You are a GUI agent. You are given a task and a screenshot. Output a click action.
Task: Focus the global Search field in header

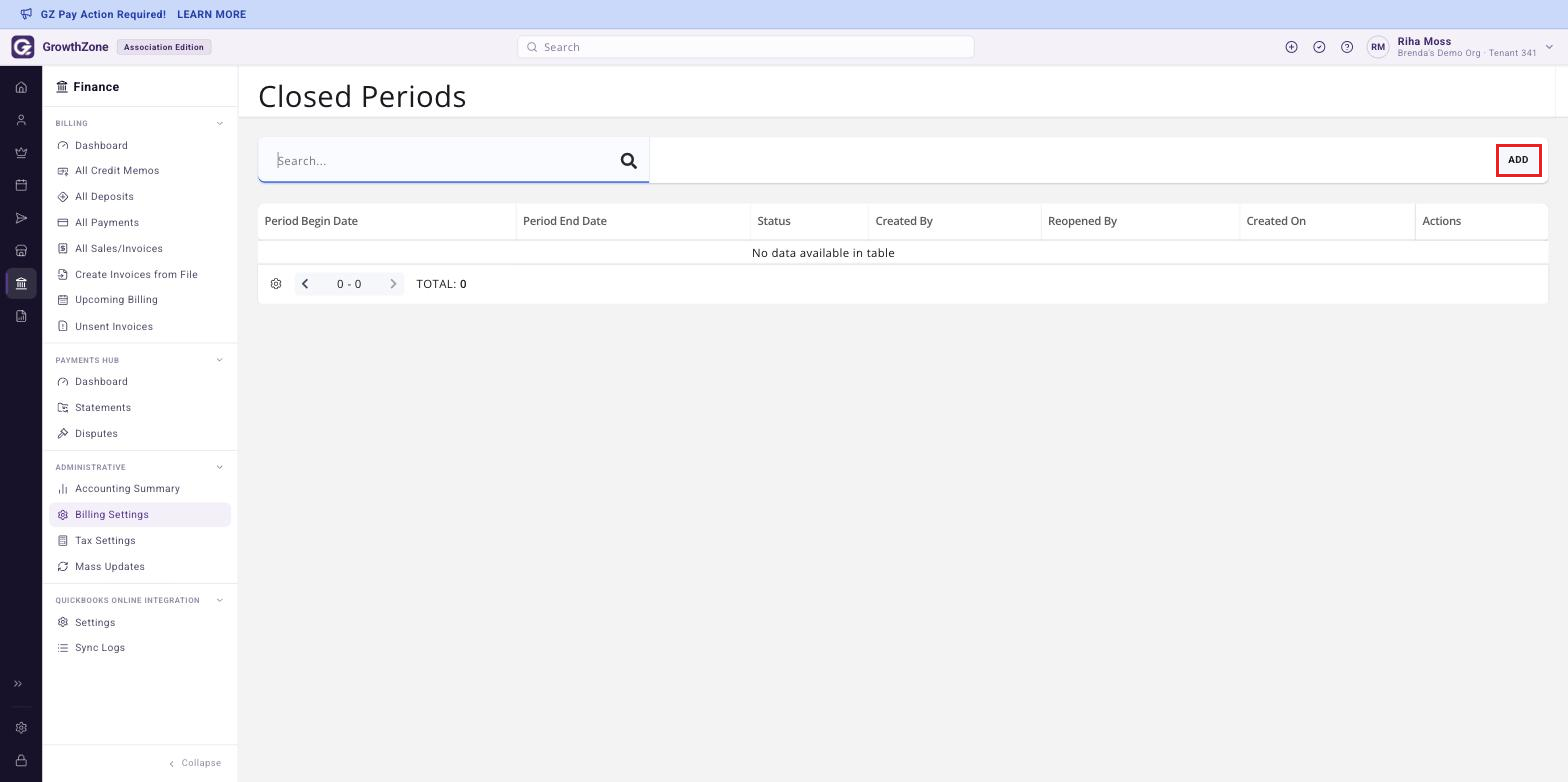tap(746, 47)
